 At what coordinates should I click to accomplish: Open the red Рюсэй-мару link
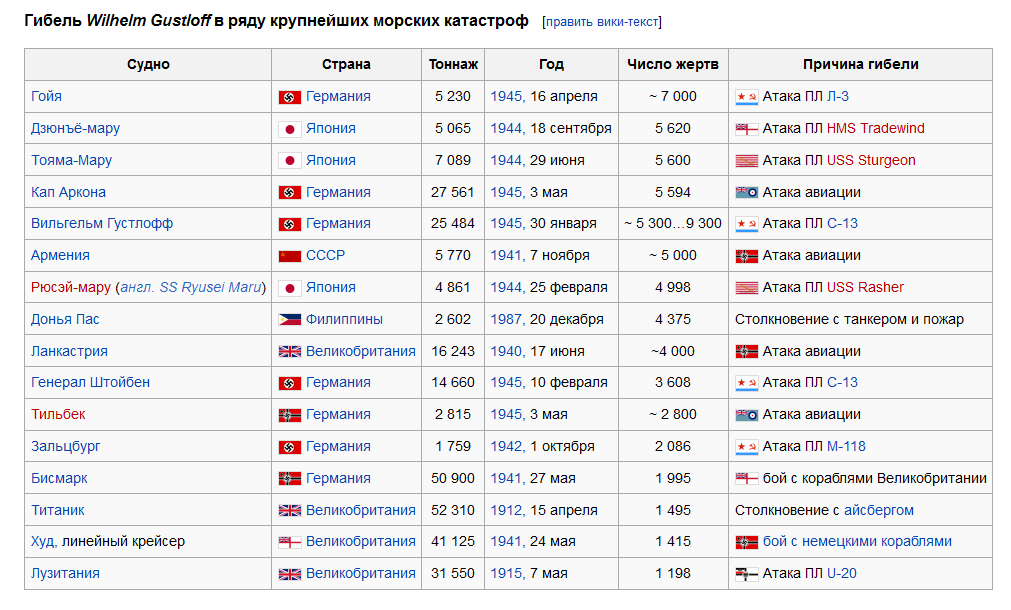point(71,288)
